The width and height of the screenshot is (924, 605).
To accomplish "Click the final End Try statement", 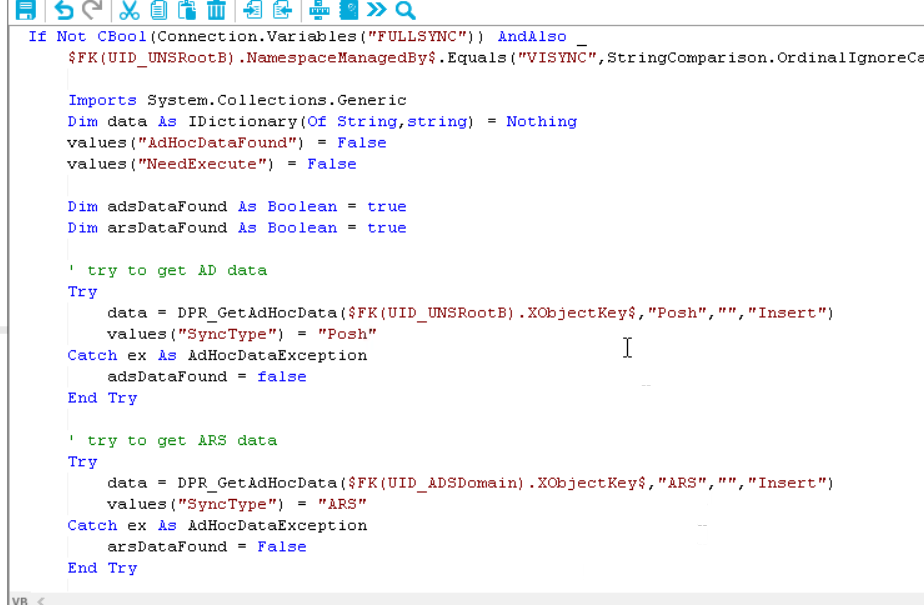I will pyautogui.click(x=102, y=567).
